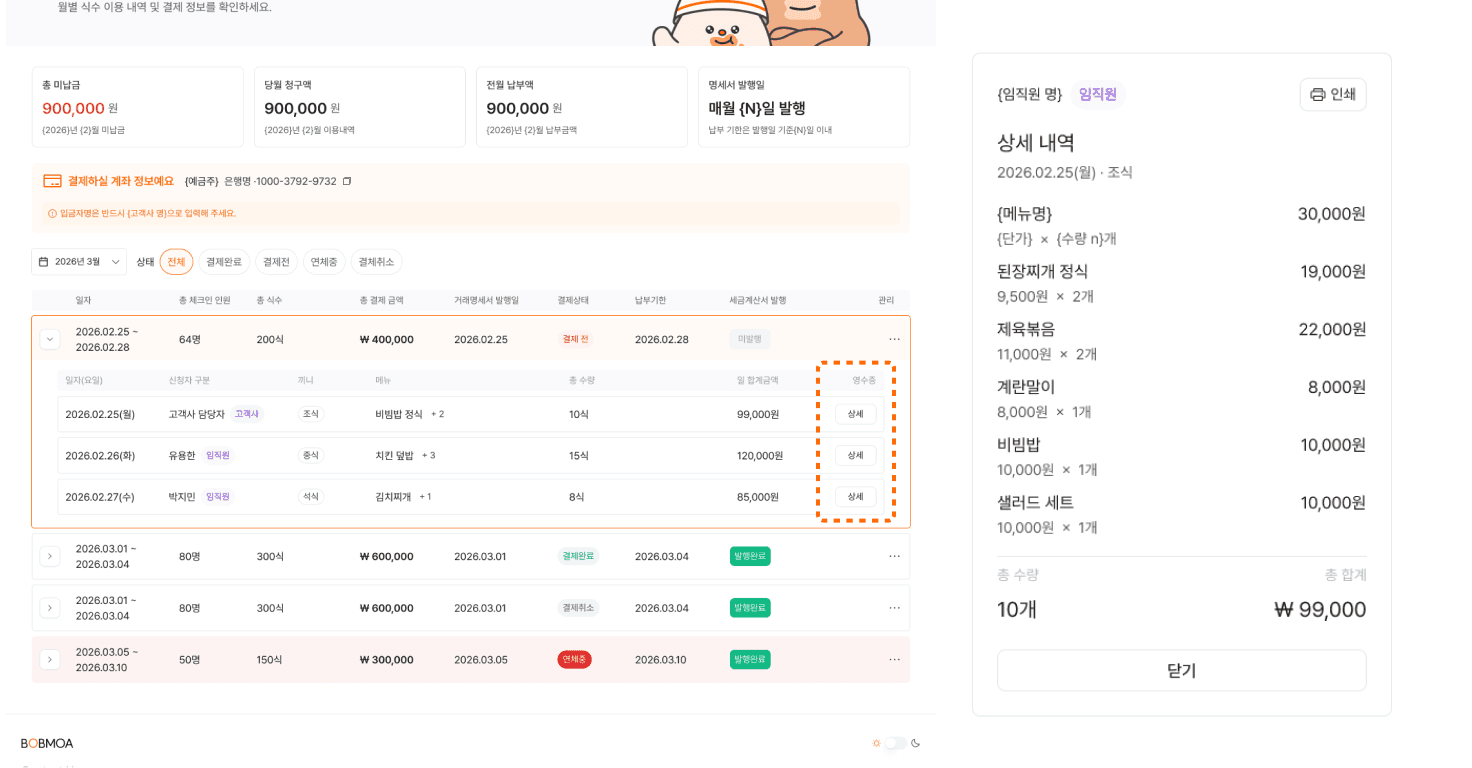Collapse the 2026.02.25 ~ 2026.02.28 row
Image resolution: width=1472 pixels, height=768 pixels.
tap(49, 339)
